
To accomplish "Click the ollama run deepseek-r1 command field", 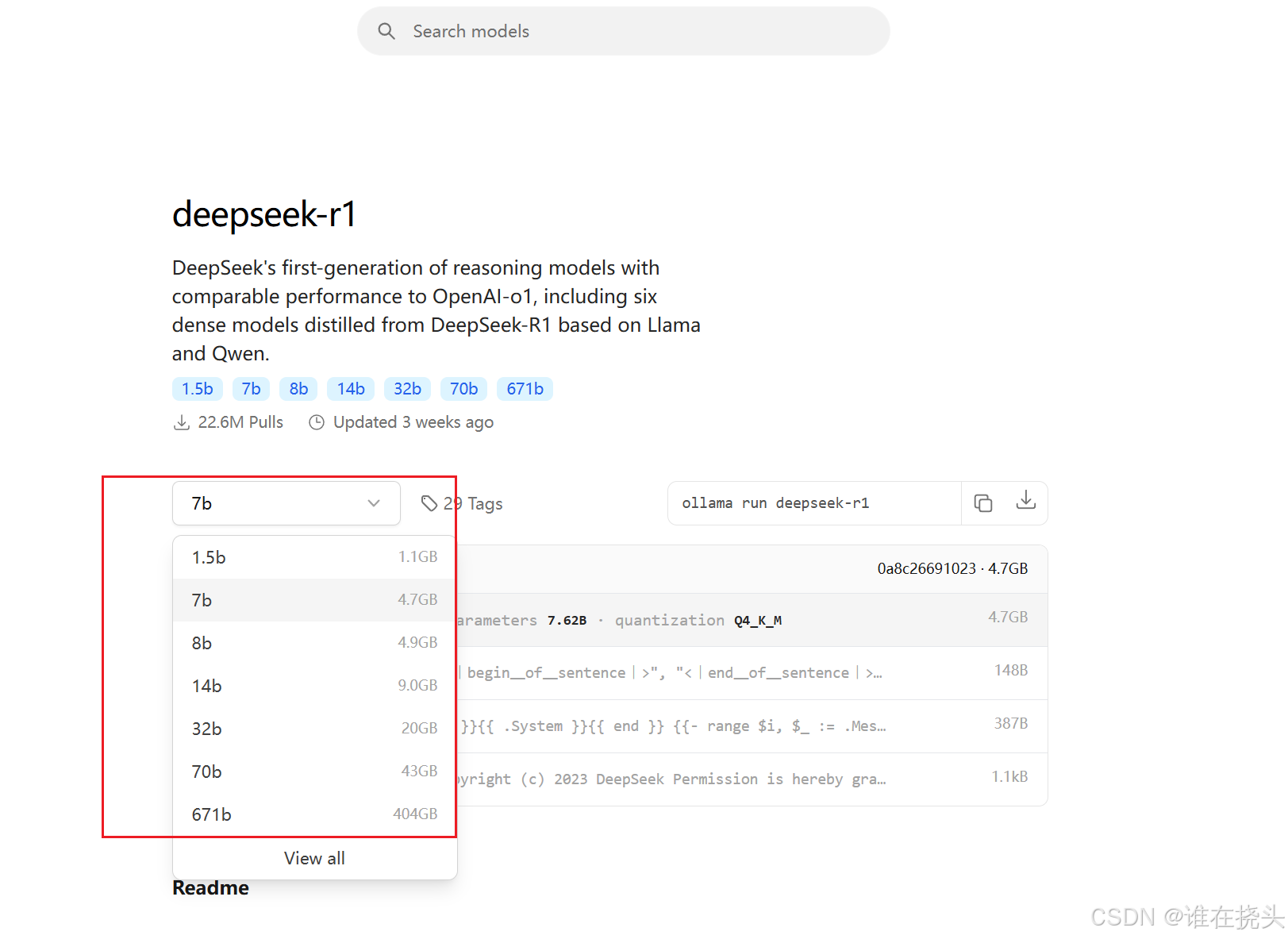I will point(814,503).
